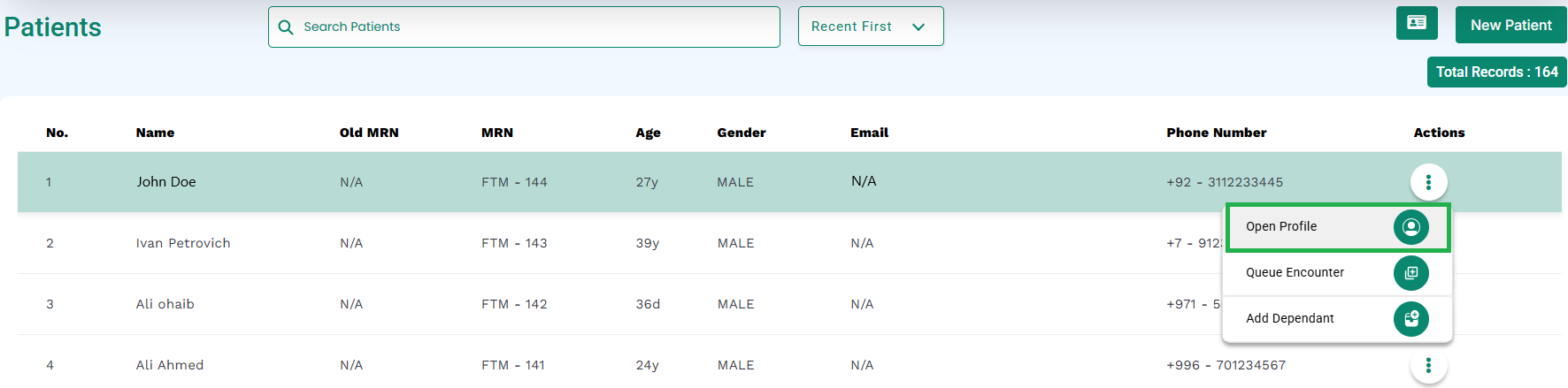1568x388 pixels.
Task: Click MRN FTM - 141 cell
Action: (x=513, y=365)
